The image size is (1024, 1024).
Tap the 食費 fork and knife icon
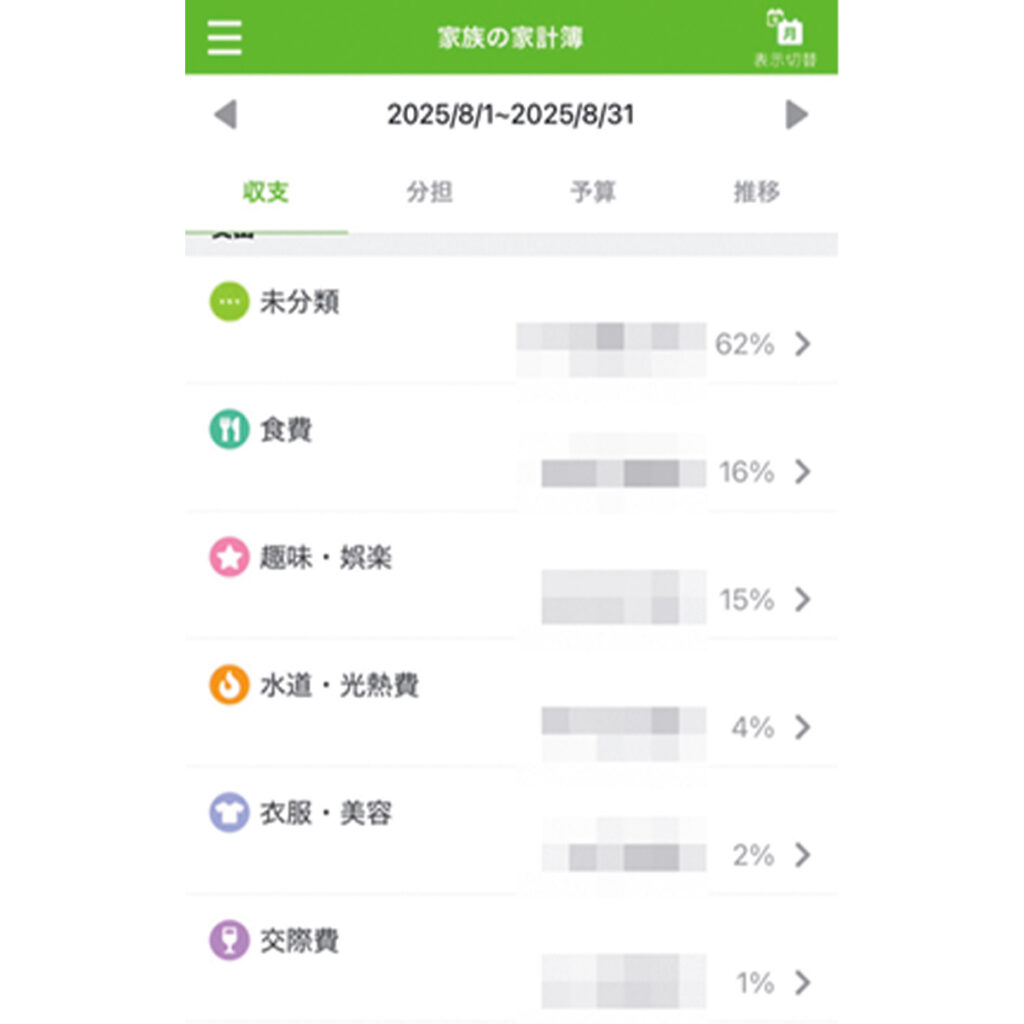pos(229,430)
